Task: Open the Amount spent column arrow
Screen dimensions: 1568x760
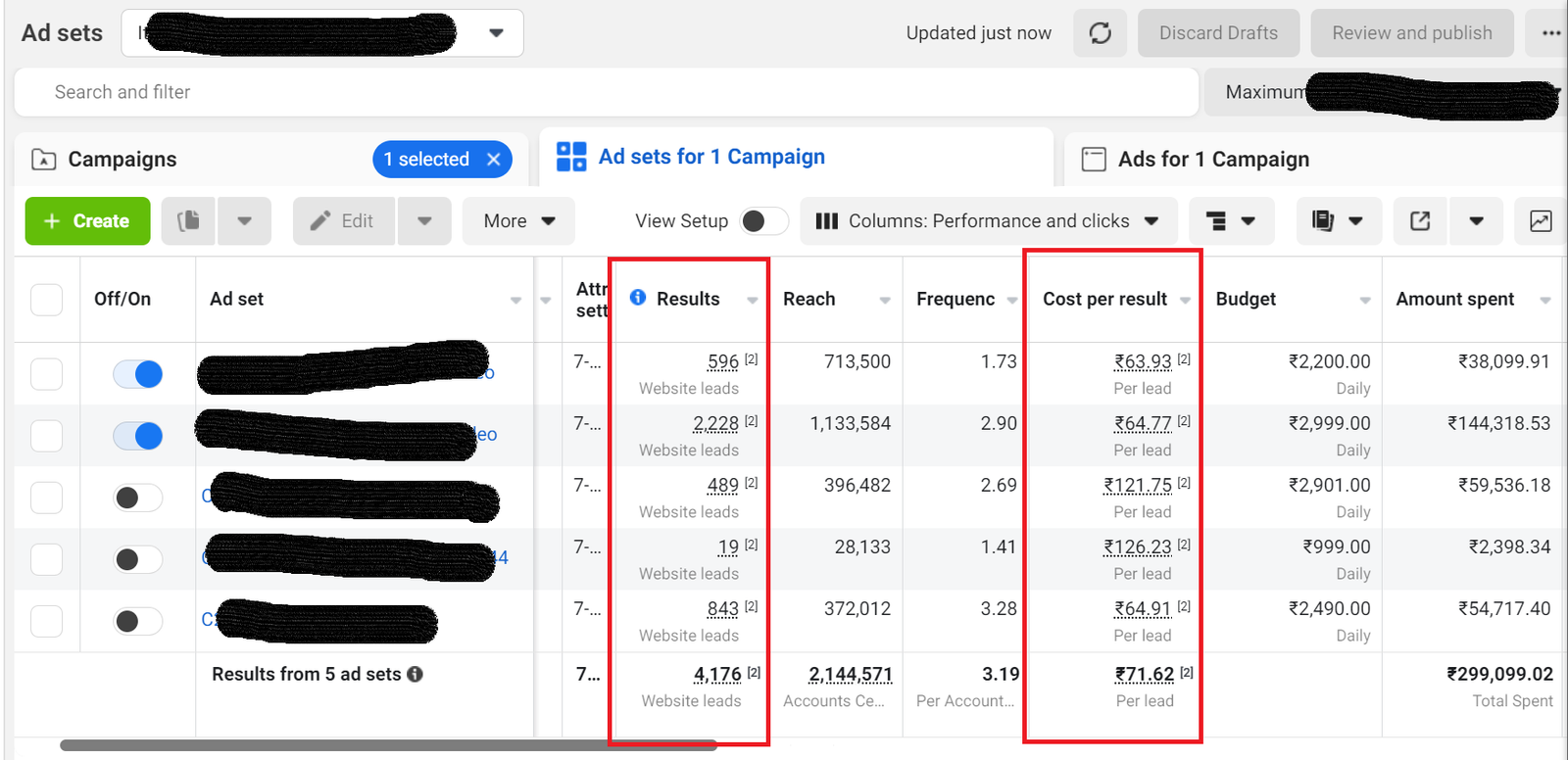Action: click(1545, 301)
